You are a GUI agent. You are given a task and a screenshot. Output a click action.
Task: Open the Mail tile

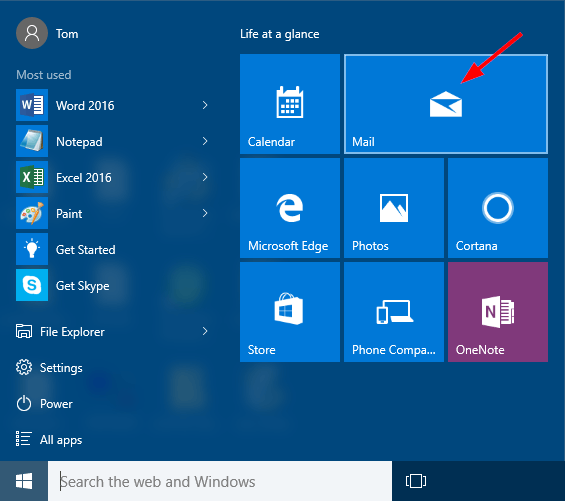pos(446,104)
